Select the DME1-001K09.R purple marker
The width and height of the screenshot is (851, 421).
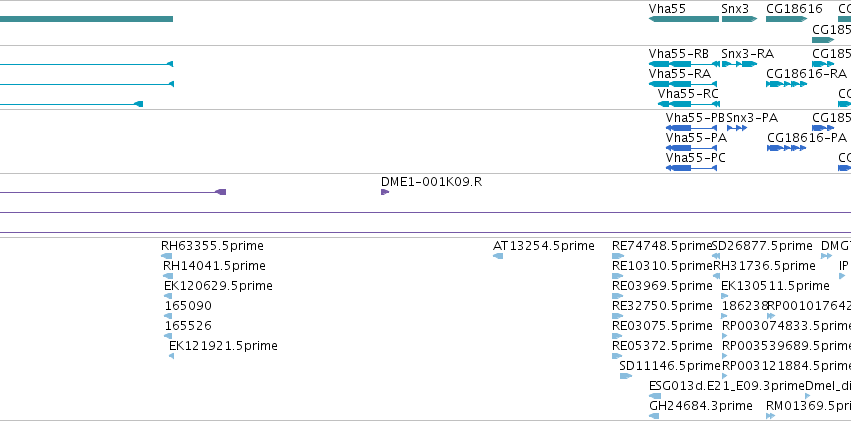385,192
